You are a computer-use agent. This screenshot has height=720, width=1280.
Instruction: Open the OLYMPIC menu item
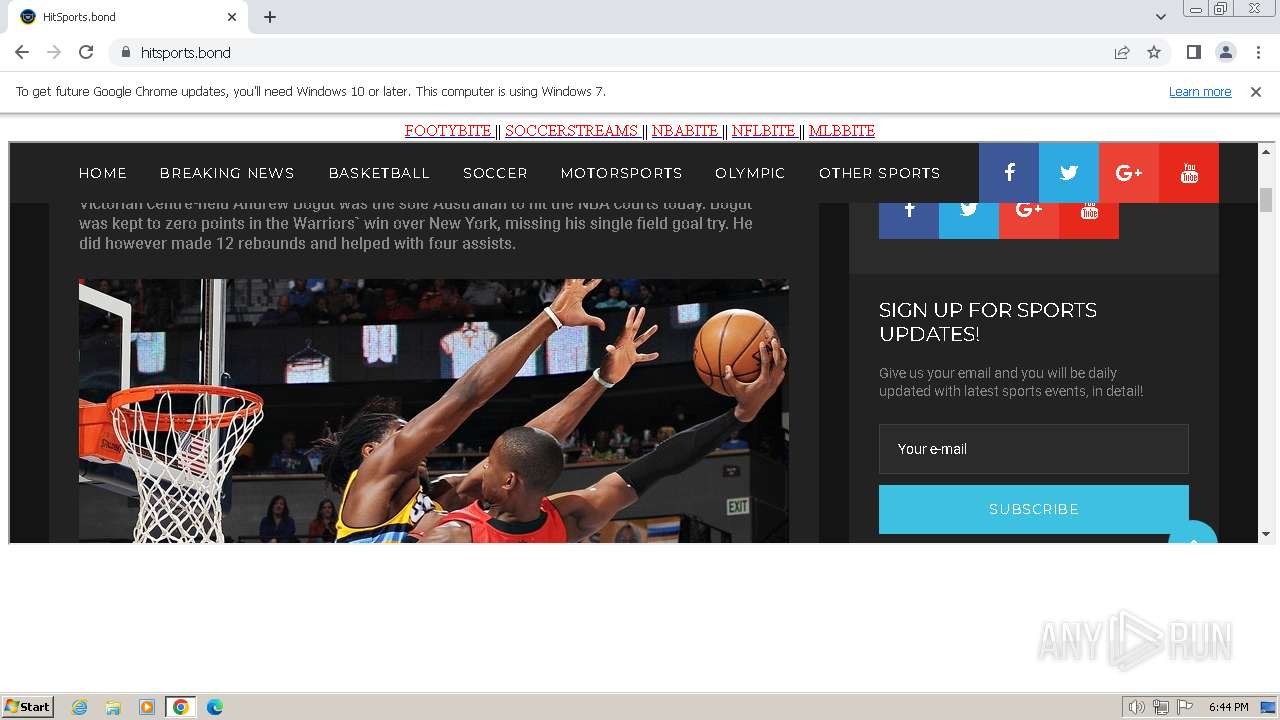coord(750,173)
